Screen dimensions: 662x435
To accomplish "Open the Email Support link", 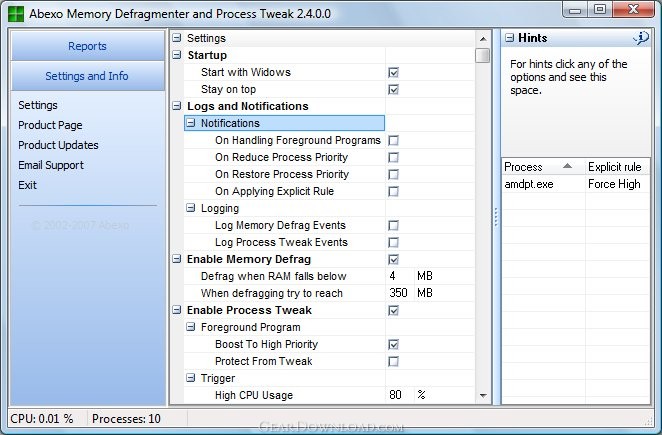I will pyautogui.click(x=51, y=165).
